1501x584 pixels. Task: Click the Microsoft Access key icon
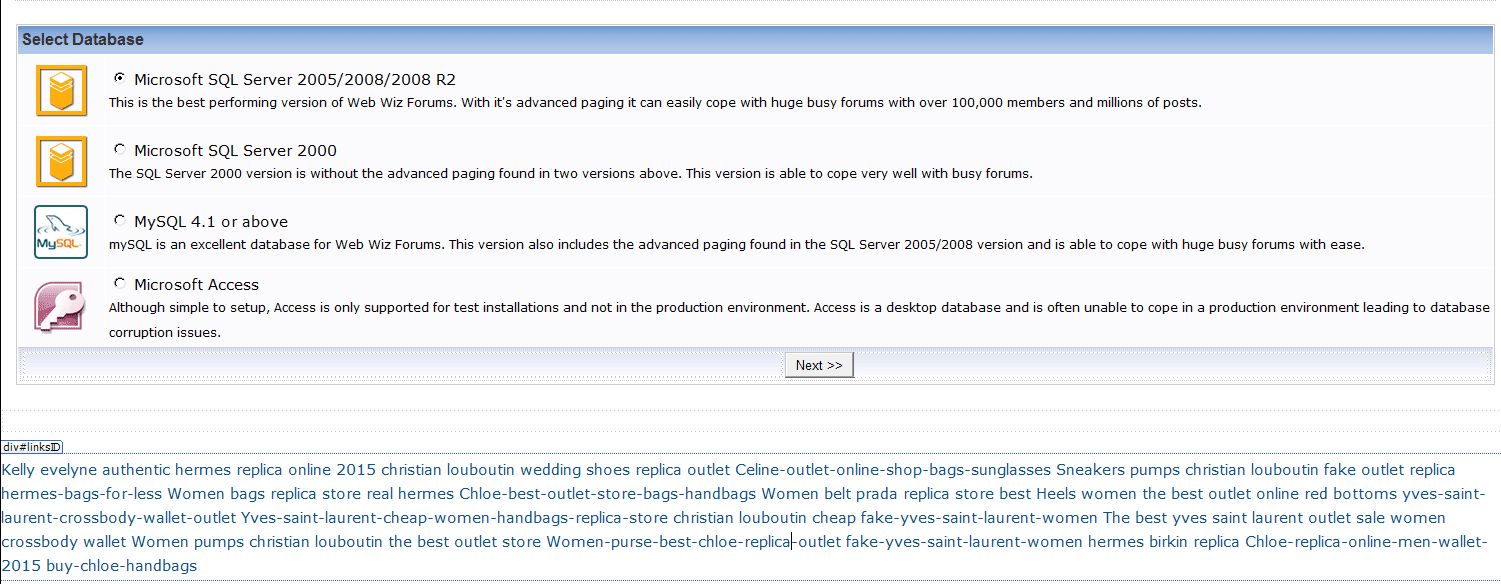[x=61, y=305]
